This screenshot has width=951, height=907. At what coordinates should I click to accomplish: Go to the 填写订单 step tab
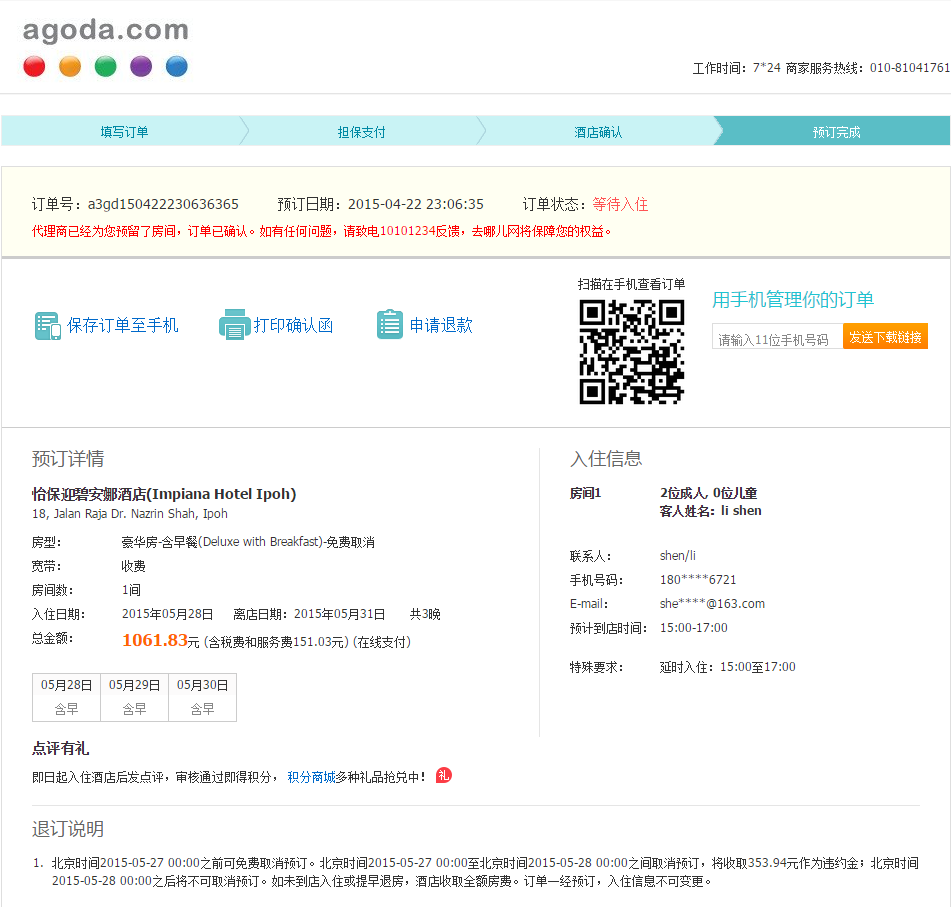click(124, 132)
